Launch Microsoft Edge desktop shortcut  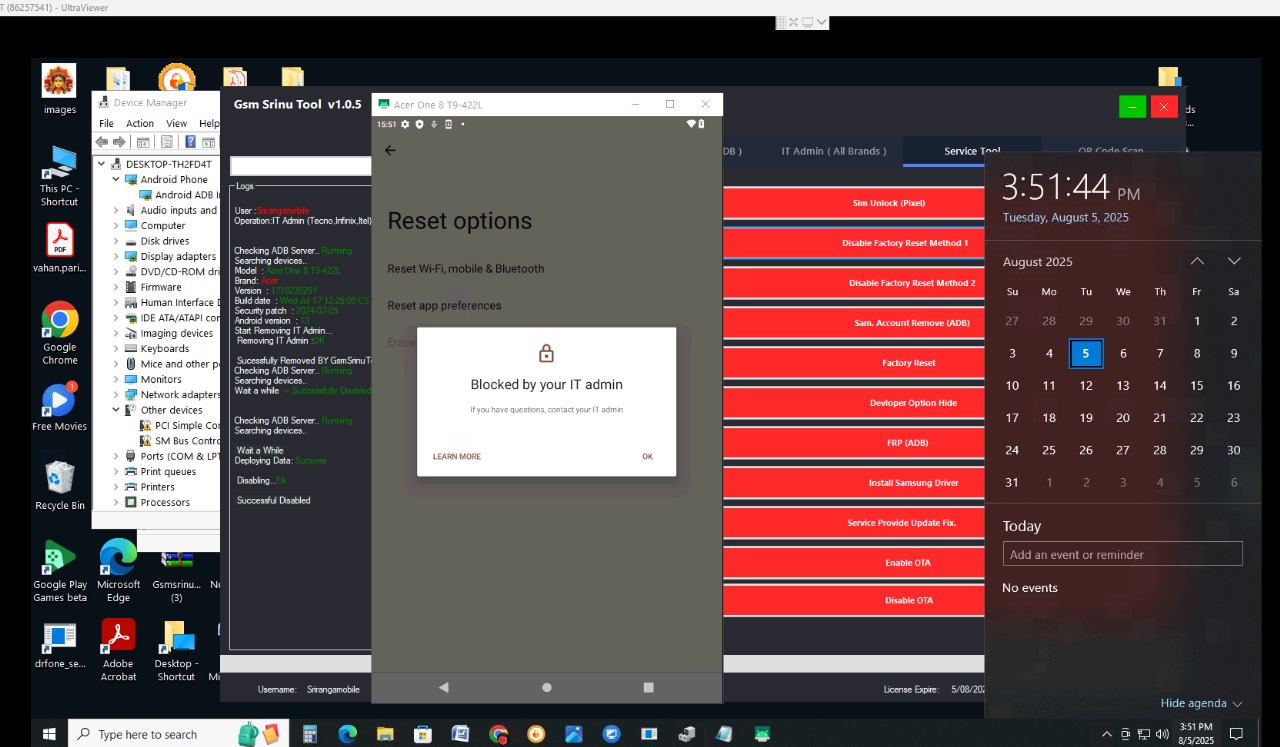[x=118, y=559]
